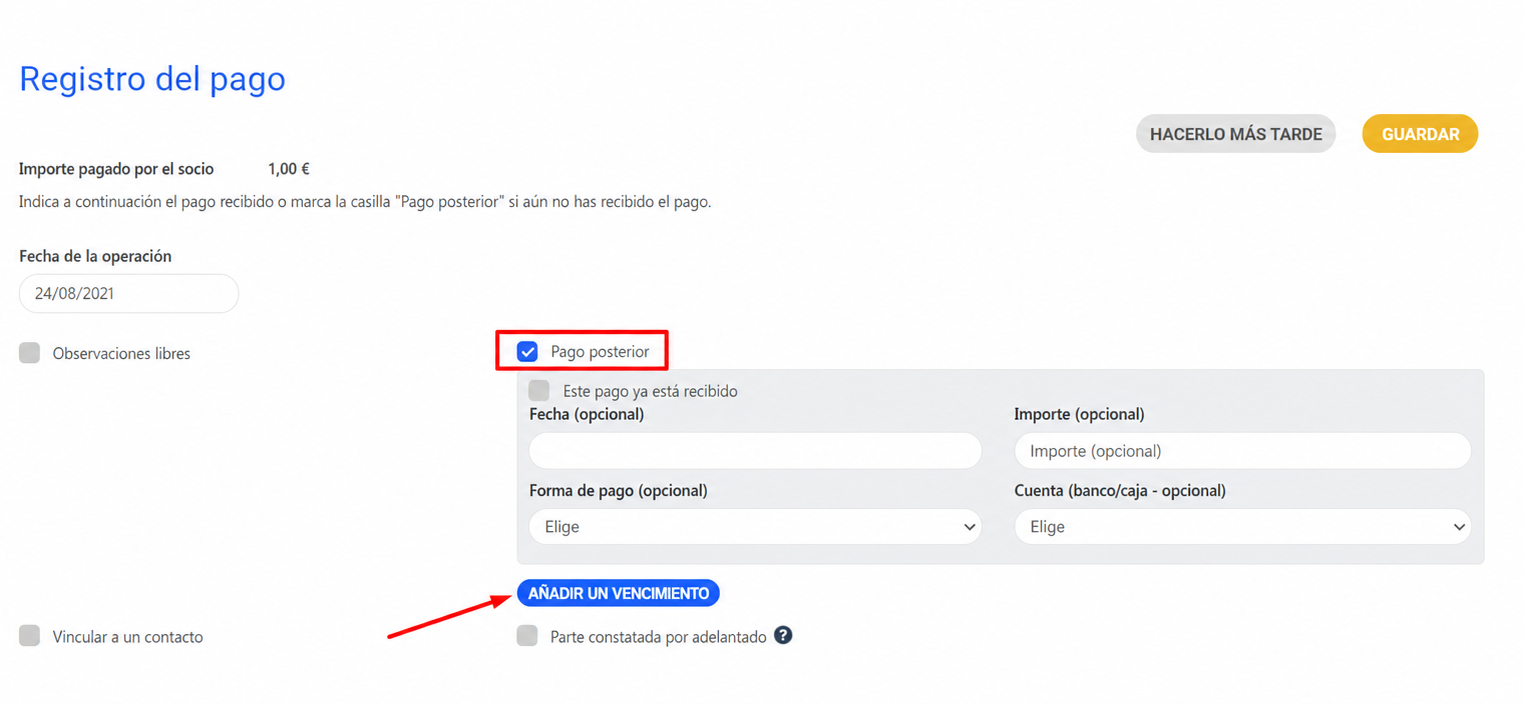Image resolution: width=1524 pixels, height=704 pixels.
Task: Click the help question mark icon
Action: point(783,635)
